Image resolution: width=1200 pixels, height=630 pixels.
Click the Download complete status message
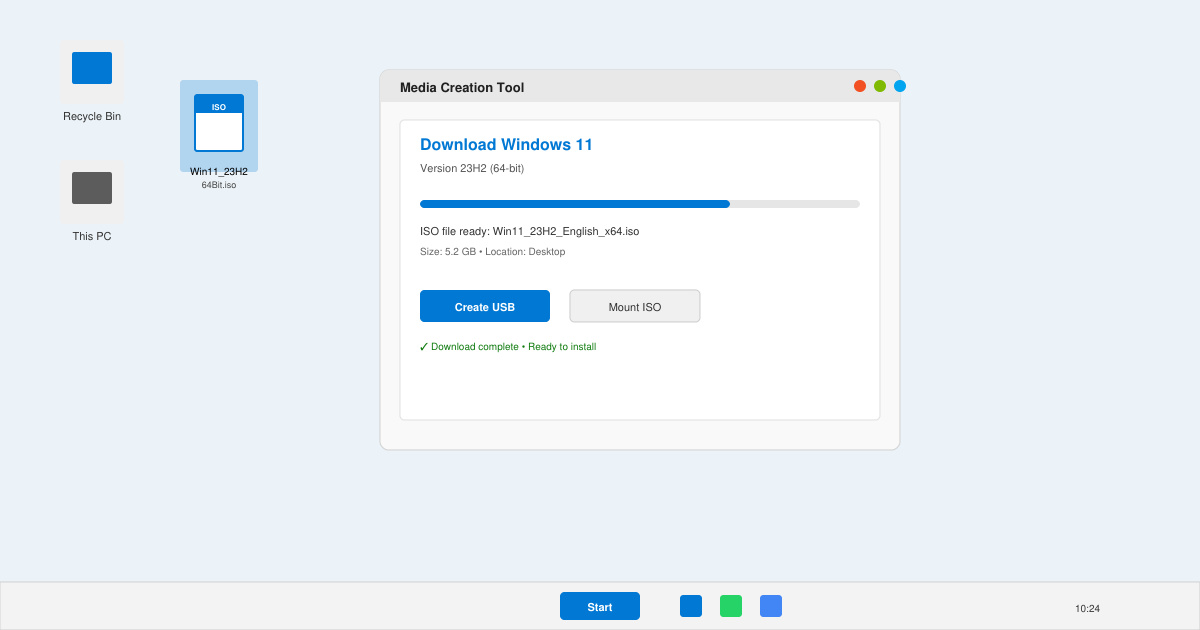pos(508,347)
